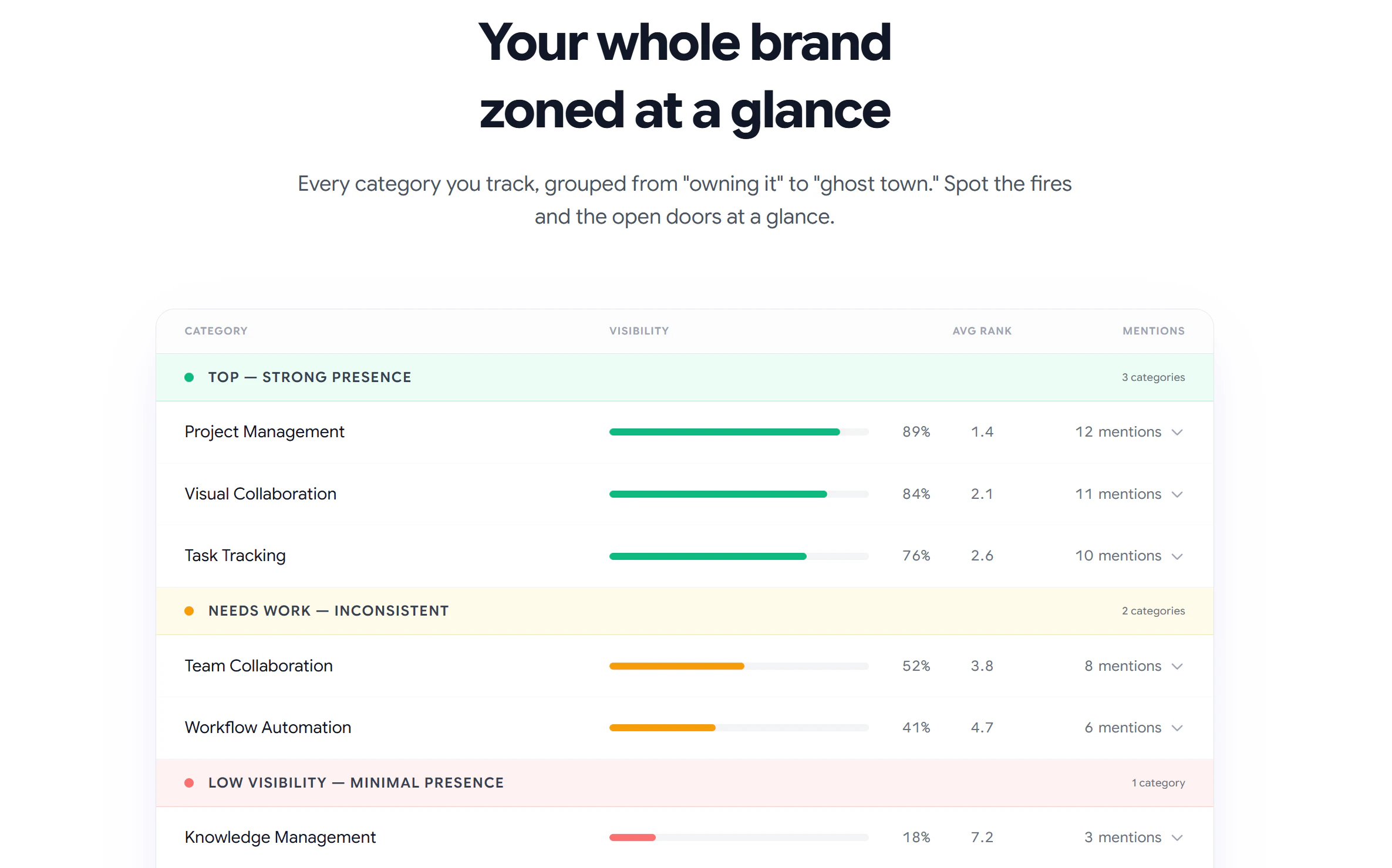Screen dimensions: 1392x868
Task: Click the '3 categories' label in Top section
Action: pyautogui.click(x=1152, y=377)
